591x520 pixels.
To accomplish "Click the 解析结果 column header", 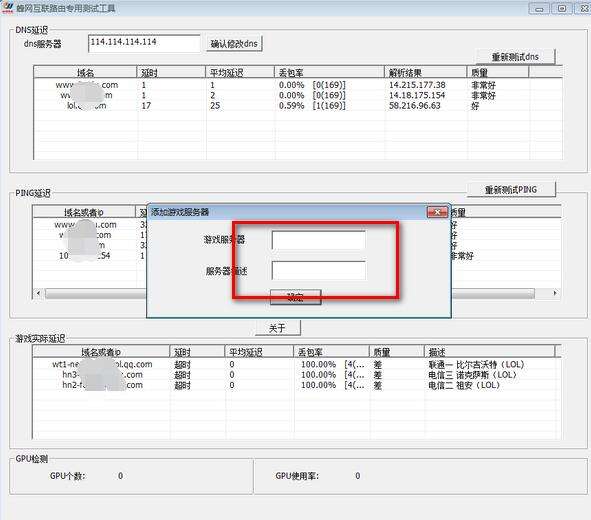I will [426, 72].
